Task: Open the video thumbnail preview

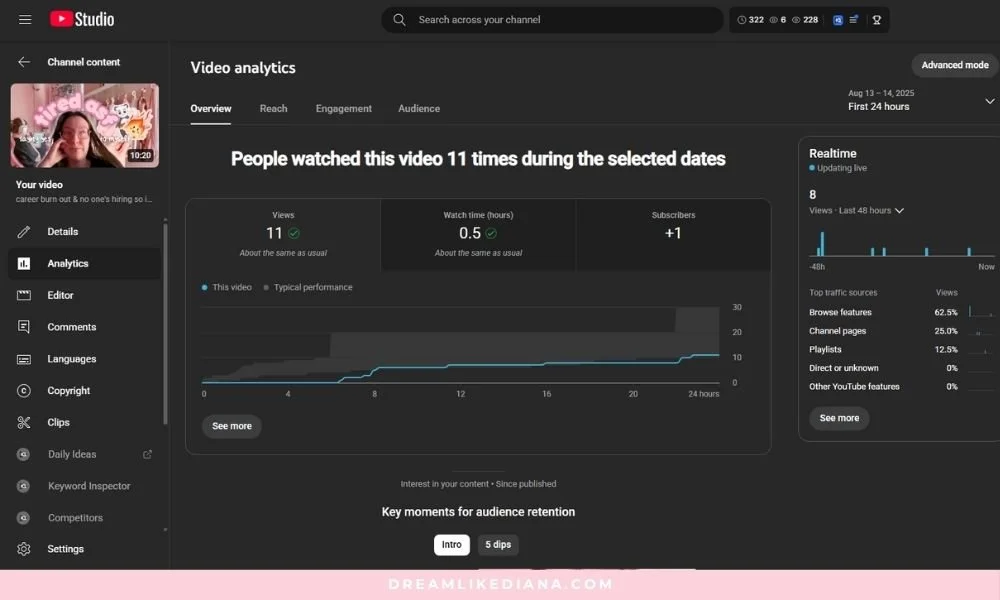Action: [84, 124]
